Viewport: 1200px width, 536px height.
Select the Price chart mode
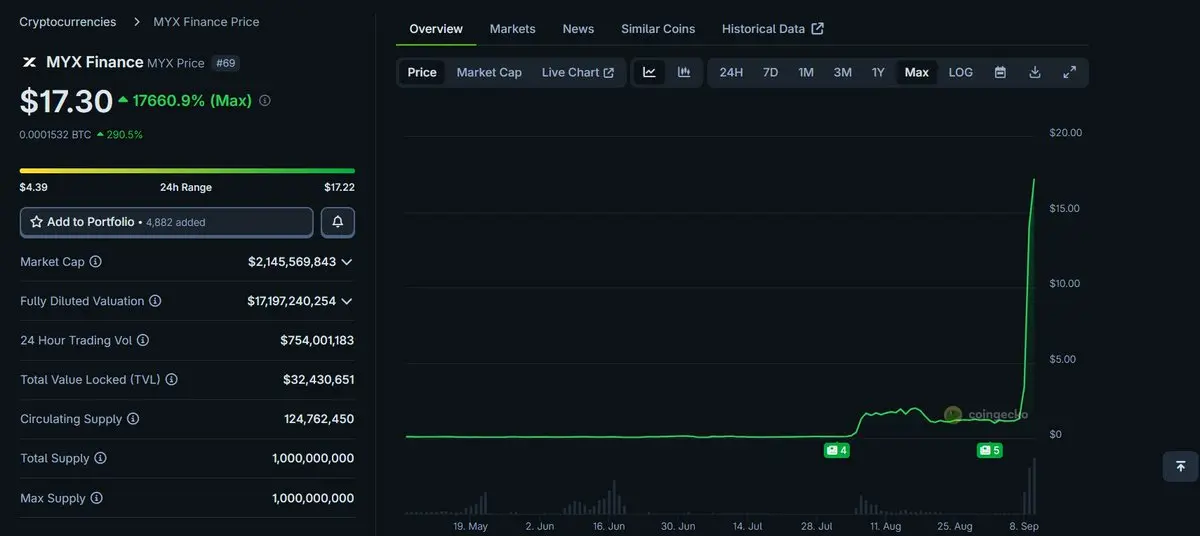point(422,72)
